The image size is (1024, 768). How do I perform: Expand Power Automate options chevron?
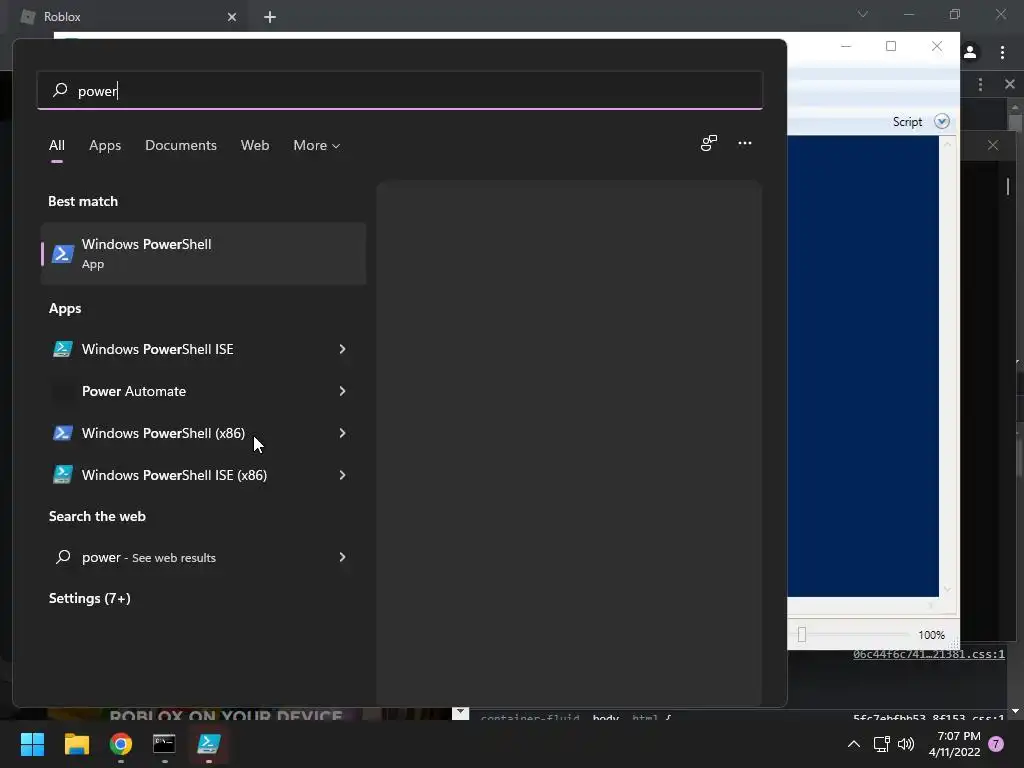[x=342, y=391]
